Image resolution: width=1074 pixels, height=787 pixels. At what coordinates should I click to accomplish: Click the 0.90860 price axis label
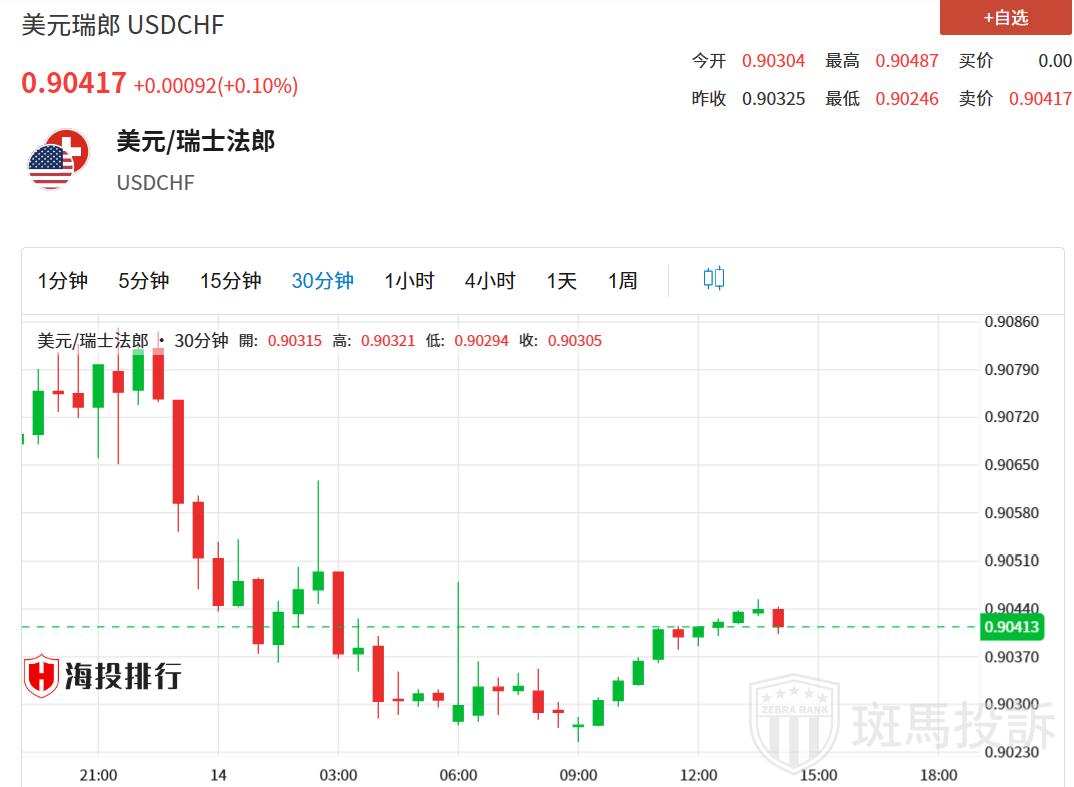(1011, 322)
